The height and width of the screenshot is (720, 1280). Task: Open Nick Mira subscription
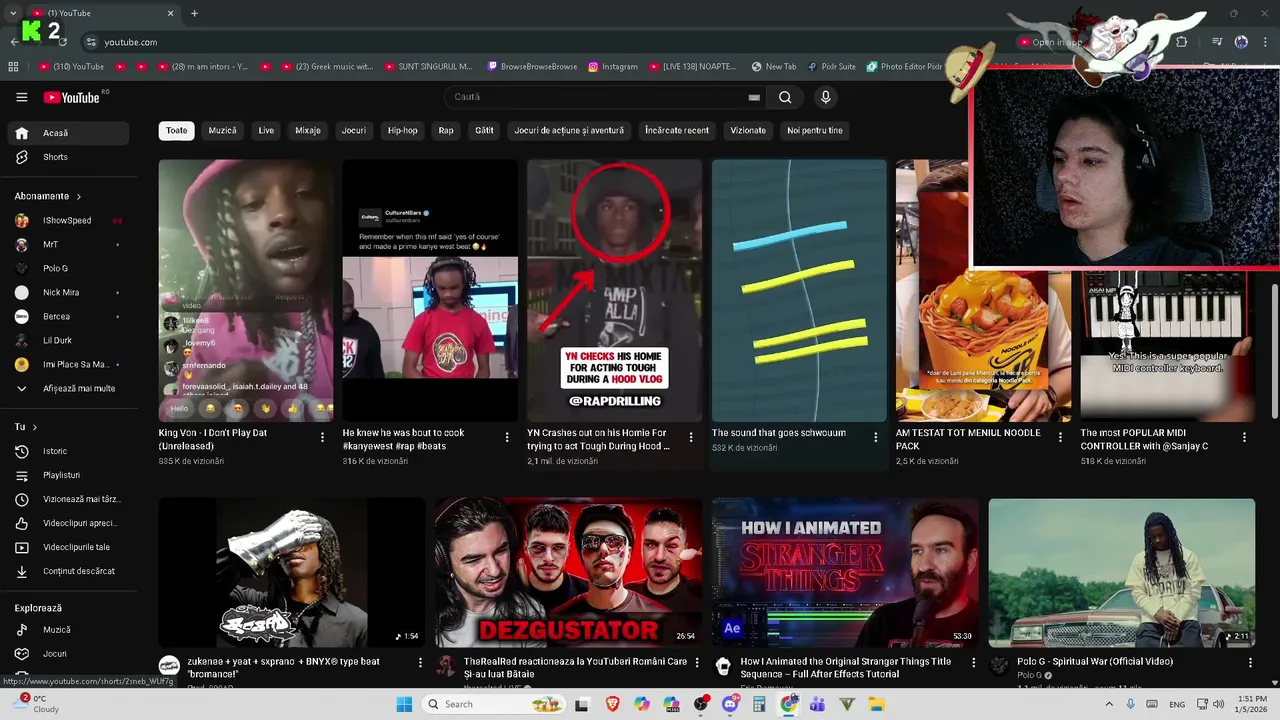tap(68, 292)
